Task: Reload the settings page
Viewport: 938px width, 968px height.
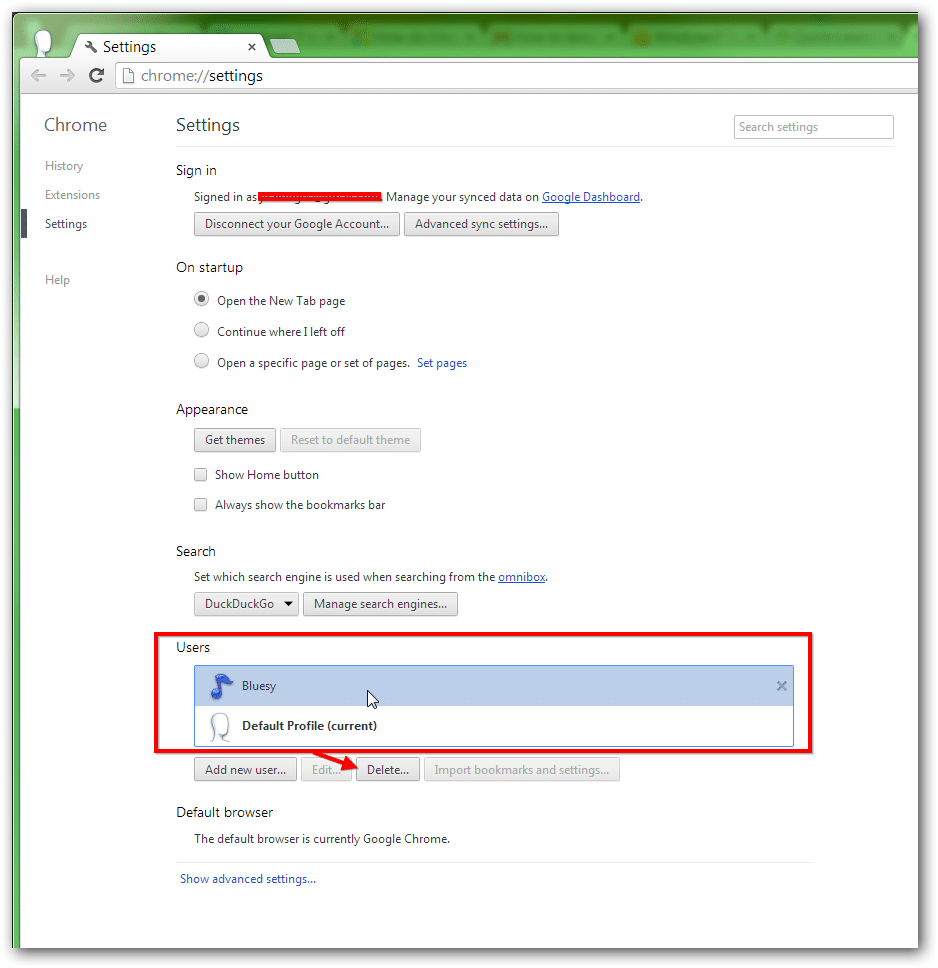Action: [x=97, y=76]
